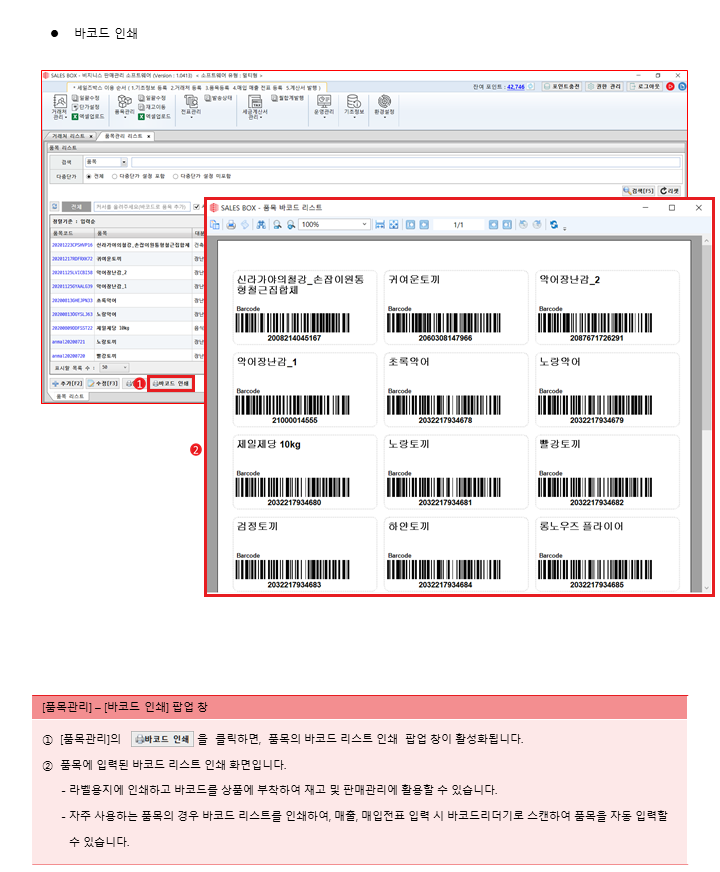Open the 표시할 목록 수 dropdown
Image resolution: width=720 pixels, height=872 pixels.
point(115,368)
